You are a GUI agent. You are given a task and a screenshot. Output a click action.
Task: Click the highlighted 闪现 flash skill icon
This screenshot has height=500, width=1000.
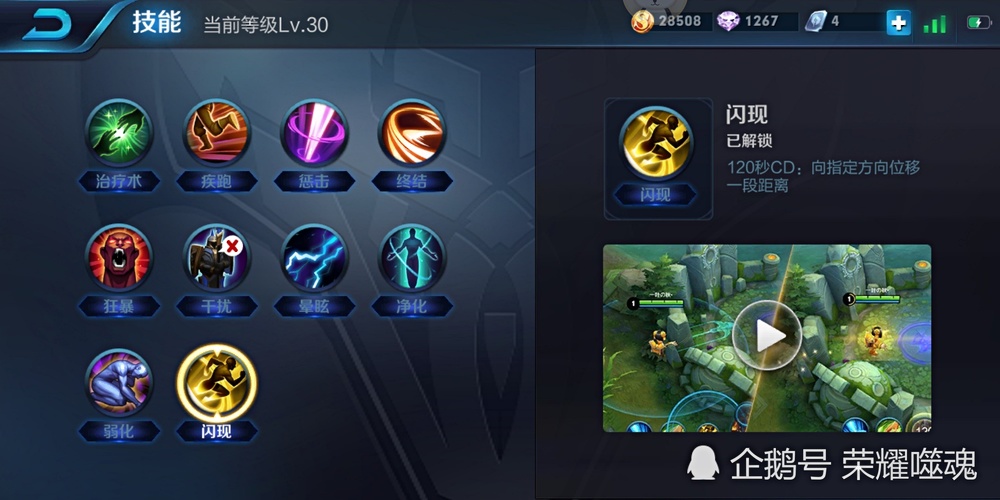pos(217,383)
